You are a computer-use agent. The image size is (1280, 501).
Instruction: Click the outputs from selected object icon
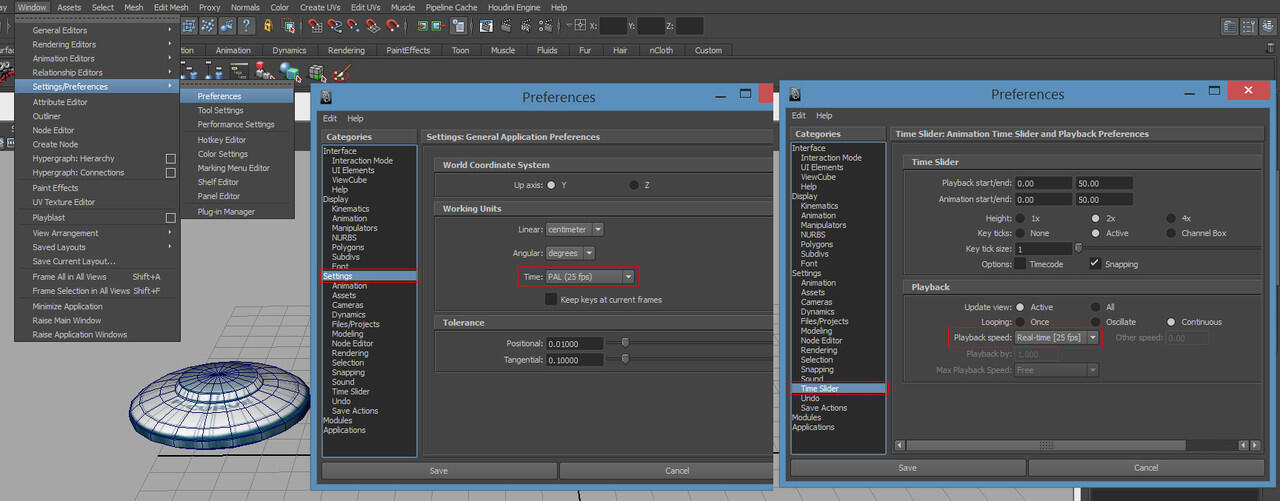tap(439, 26)
